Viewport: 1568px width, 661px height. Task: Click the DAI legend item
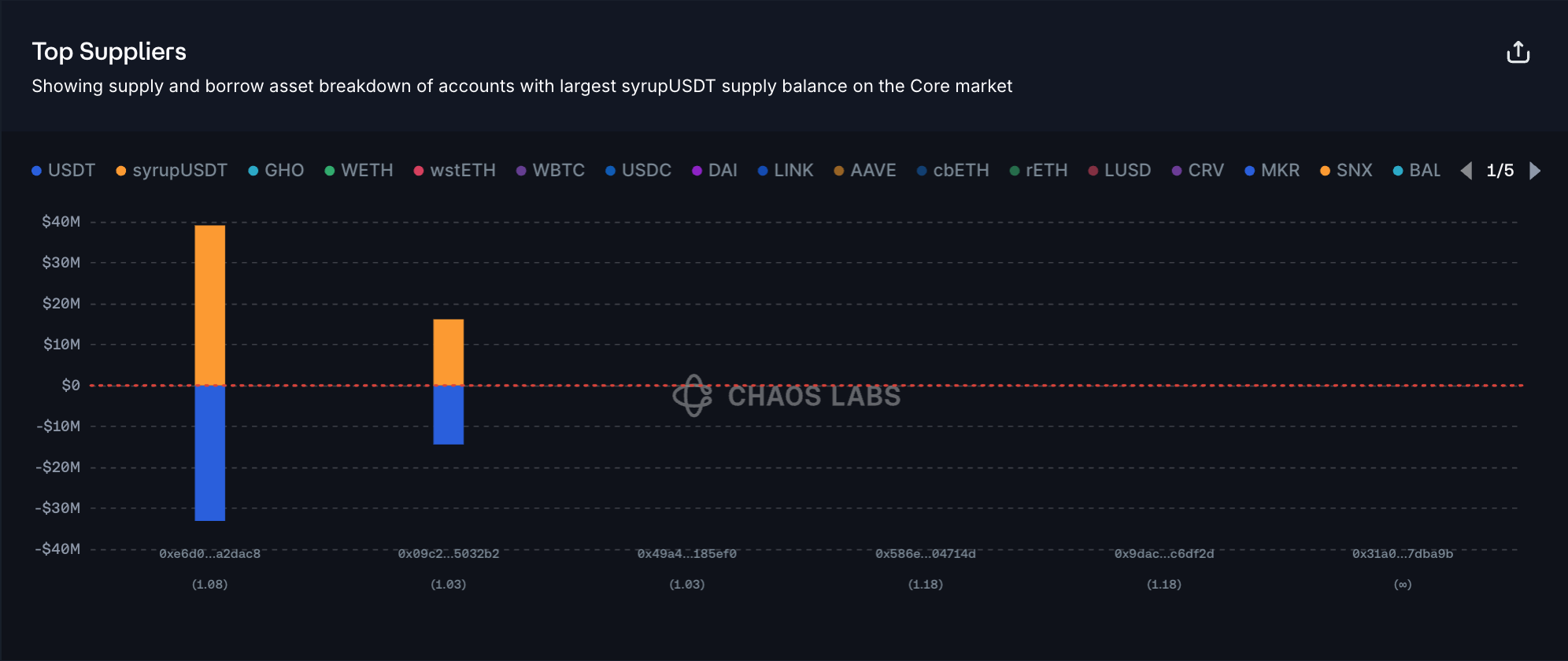(x=715, y=171)
